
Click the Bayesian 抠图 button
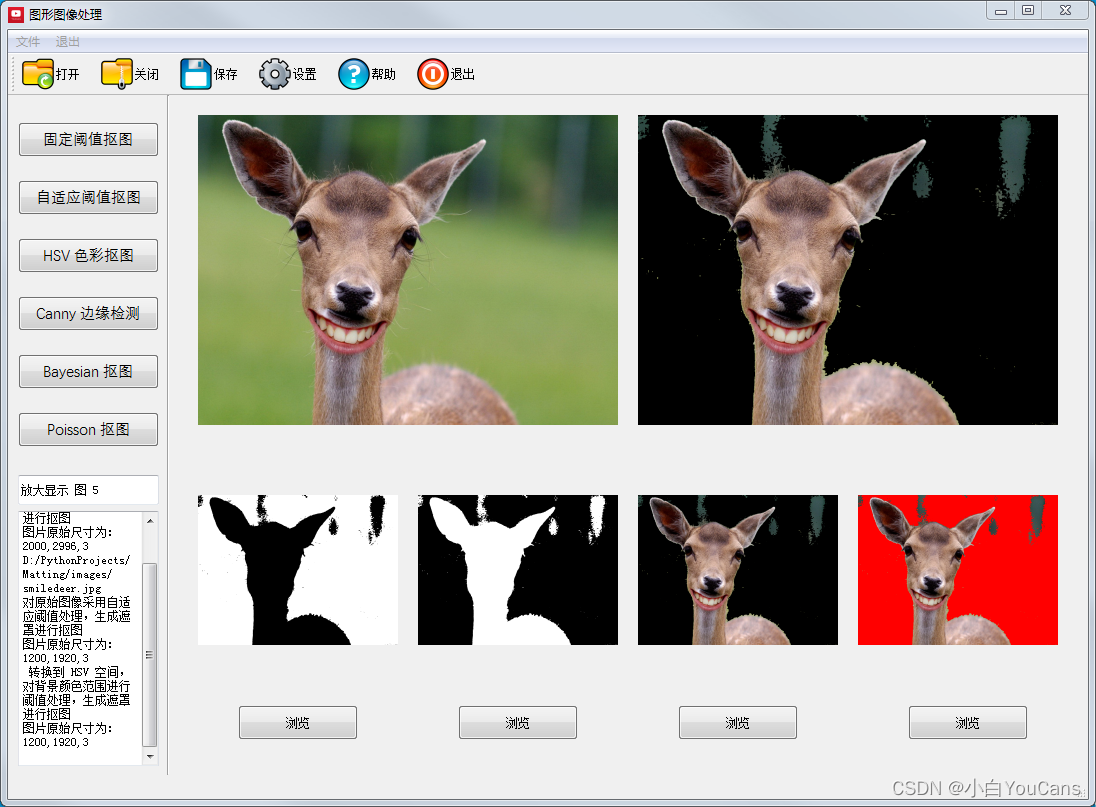(x=88, y=371)
